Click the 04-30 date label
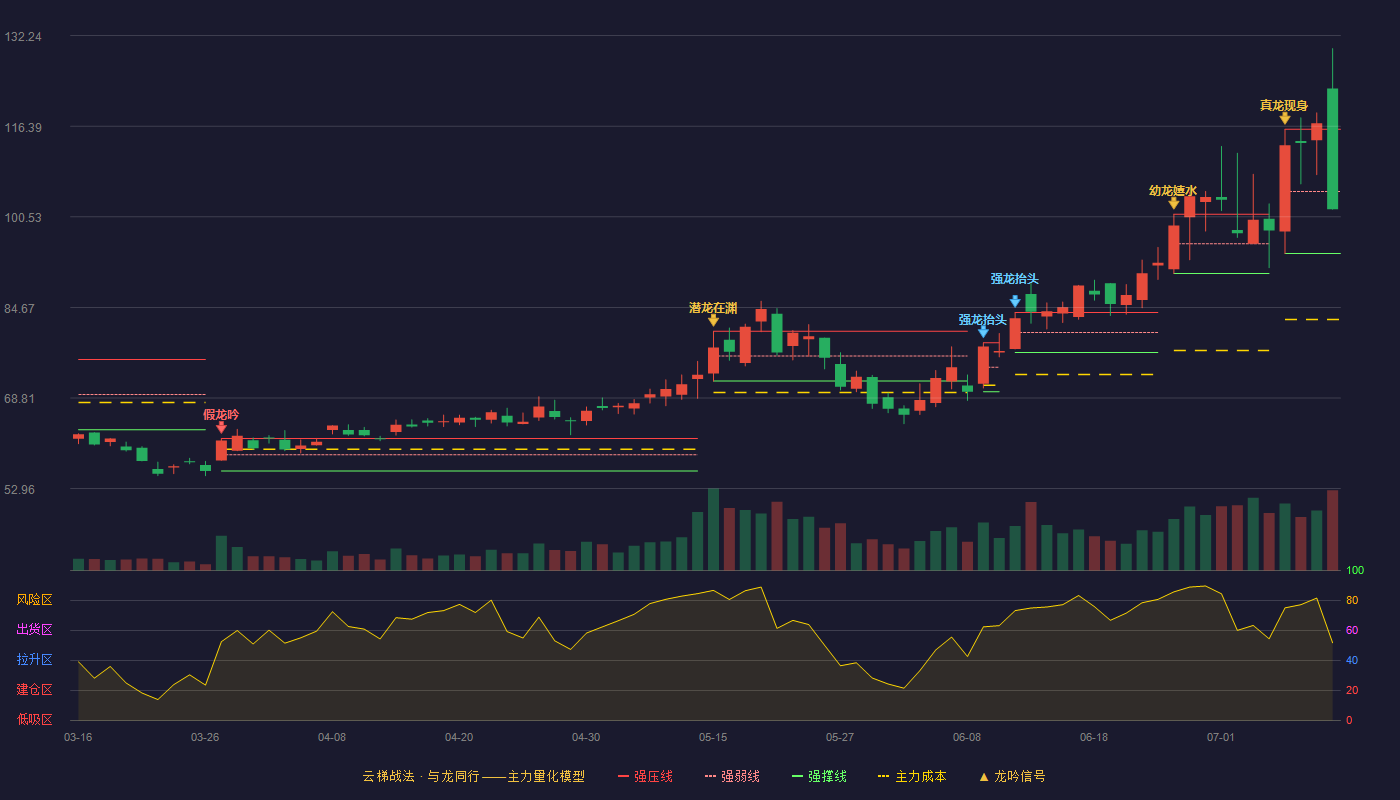Image resolution: width=1400 pixels, height=800 pixels. coord(586,737)
